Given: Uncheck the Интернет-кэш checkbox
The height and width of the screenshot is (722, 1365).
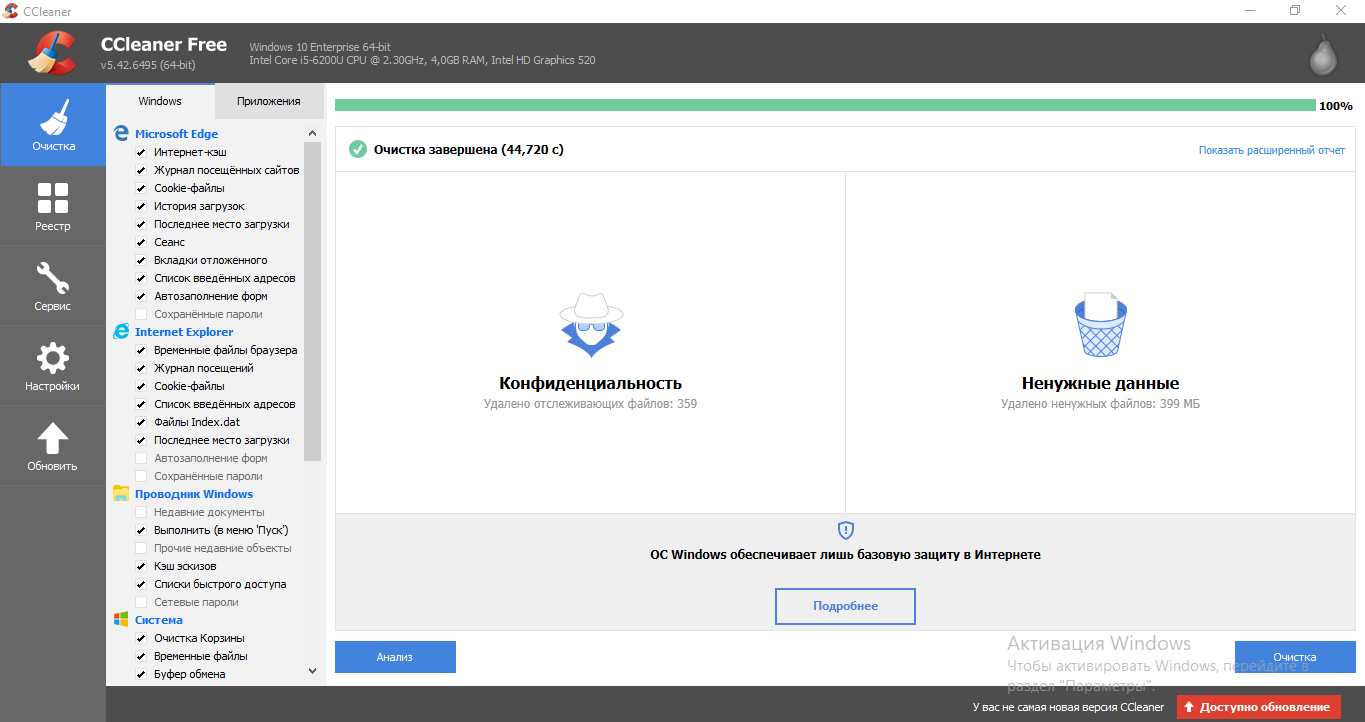Looking at the screenshot, I should pos(141,152).
